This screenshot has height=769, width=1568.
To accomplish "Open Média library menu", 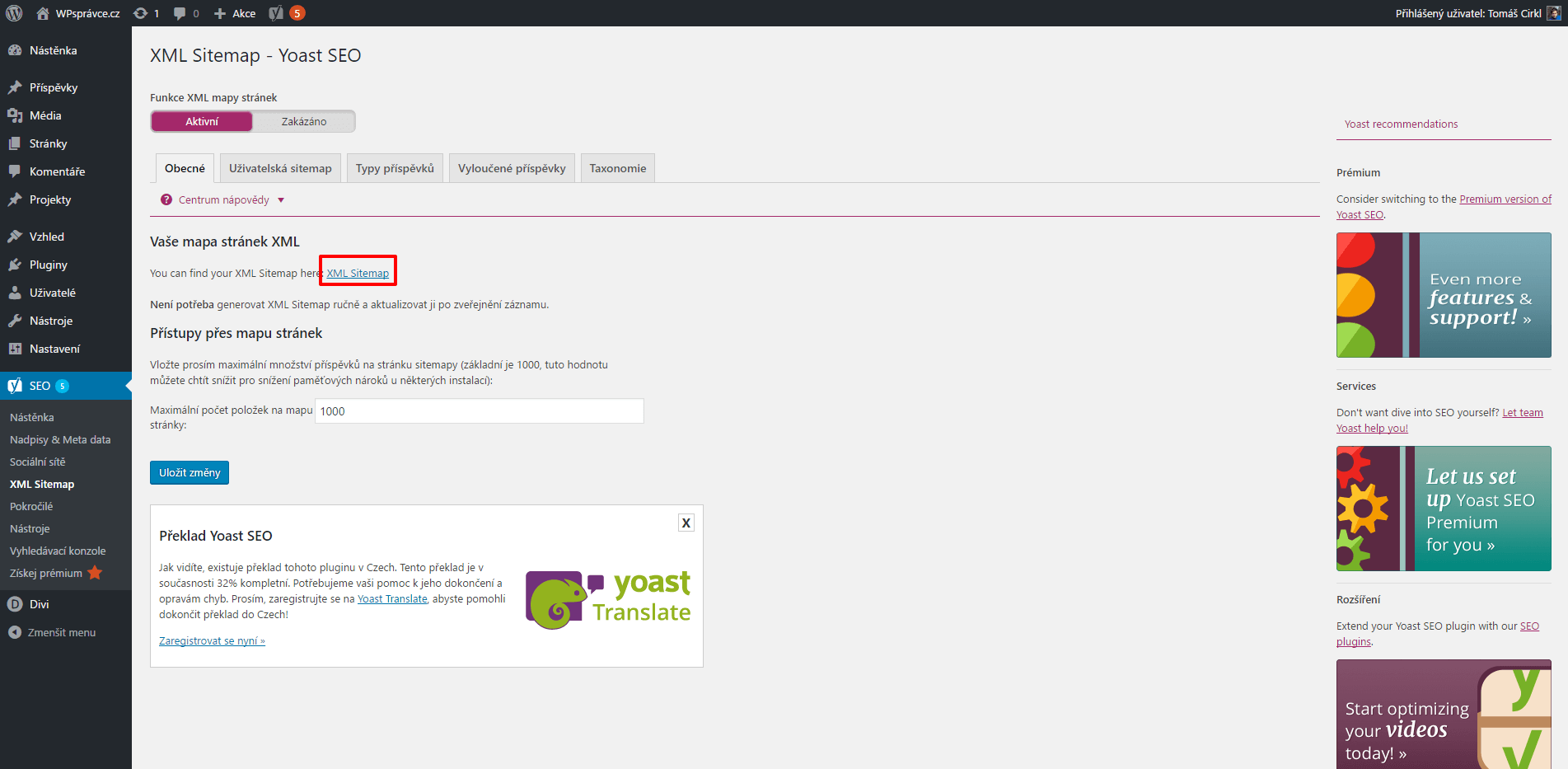I will pos(66,115).
